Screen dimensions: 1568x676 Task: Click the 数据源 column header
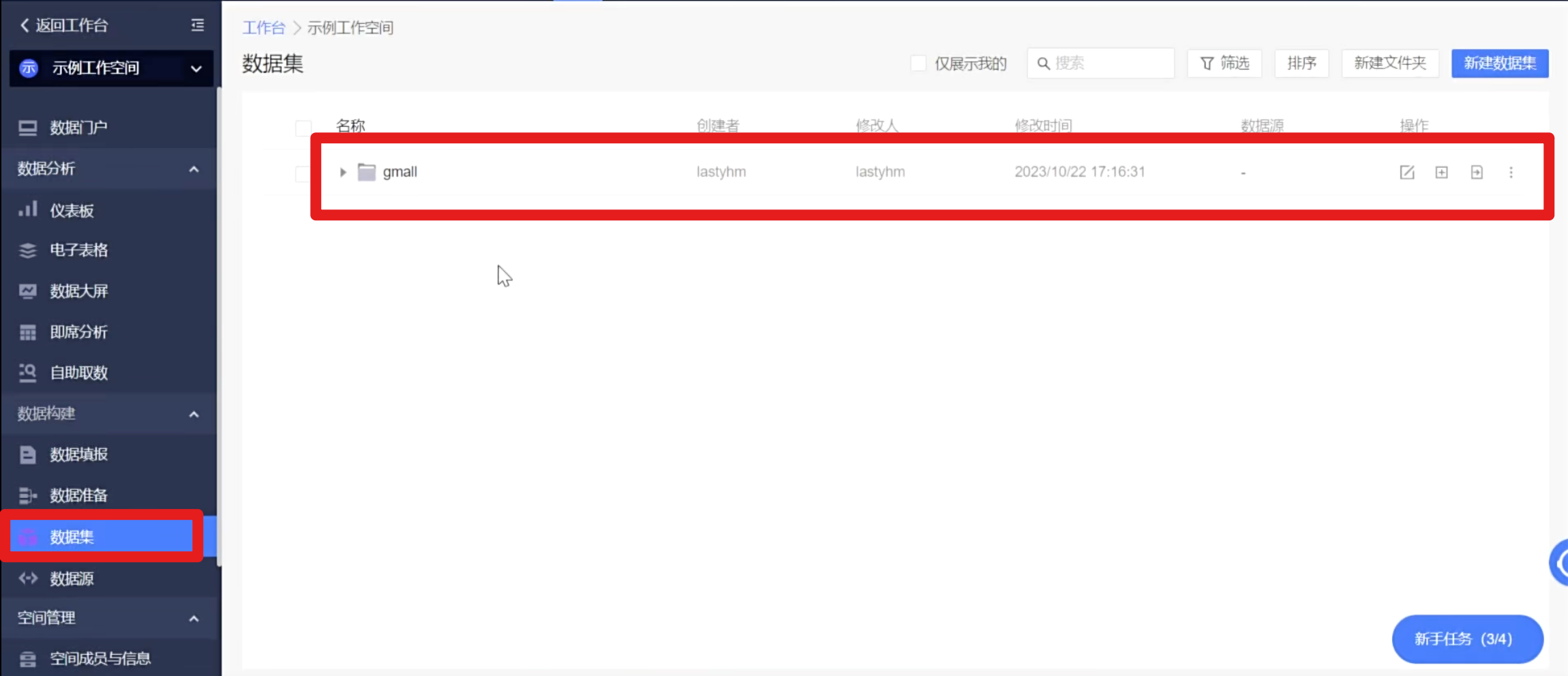click(1262, 126)
